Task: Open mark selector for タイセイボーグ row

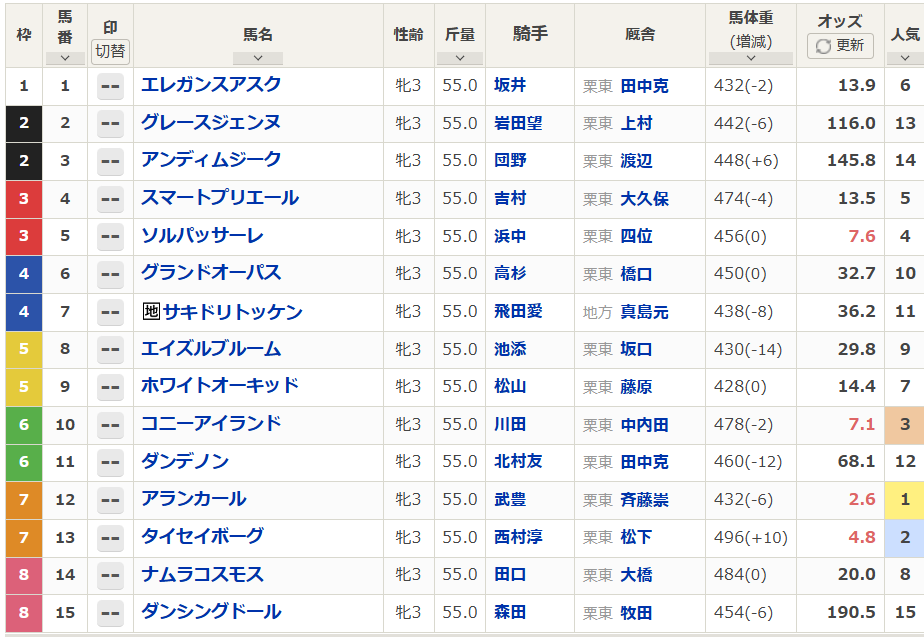Action: point(110,538)
